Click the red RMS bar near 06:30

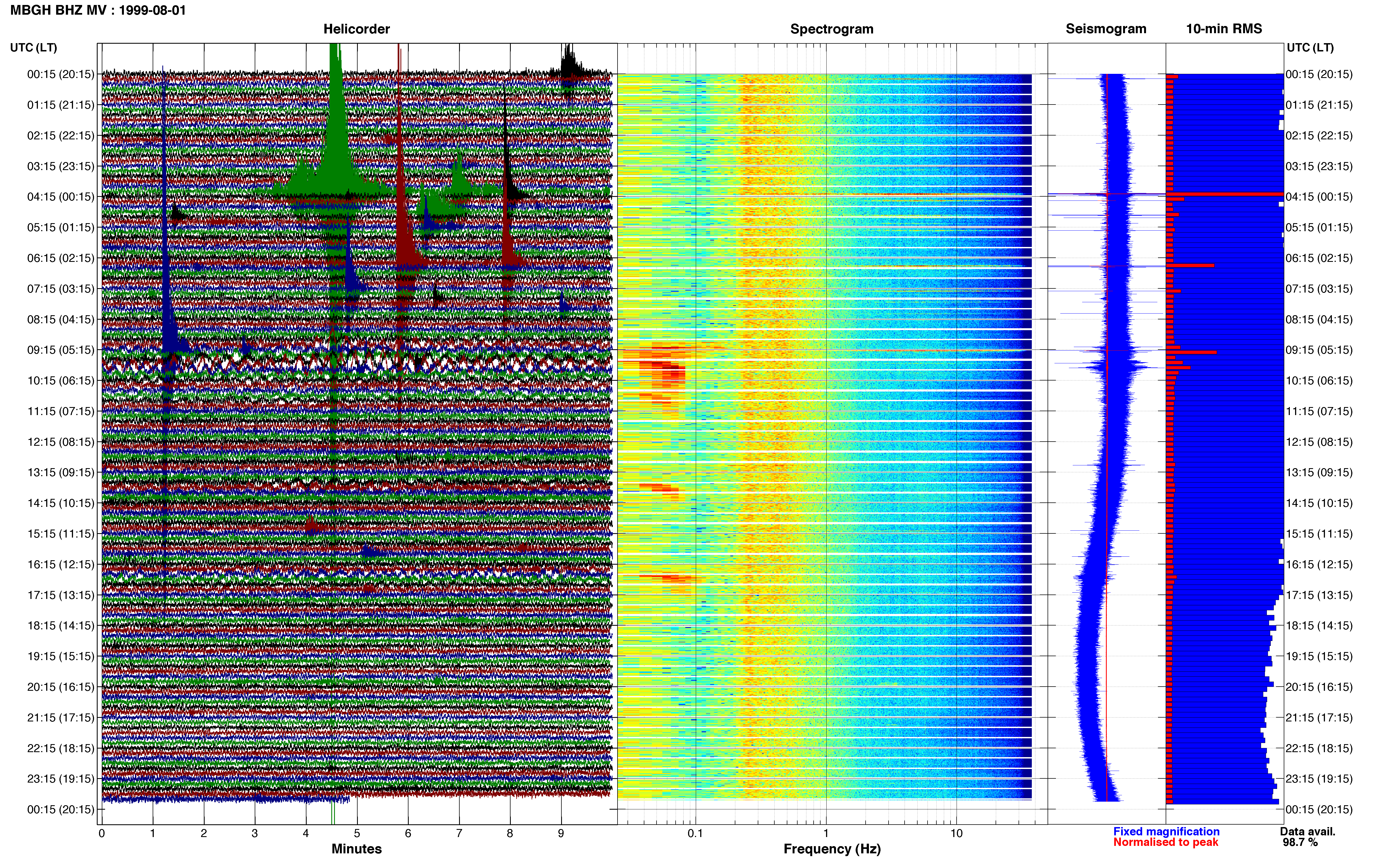point(1190,265)
